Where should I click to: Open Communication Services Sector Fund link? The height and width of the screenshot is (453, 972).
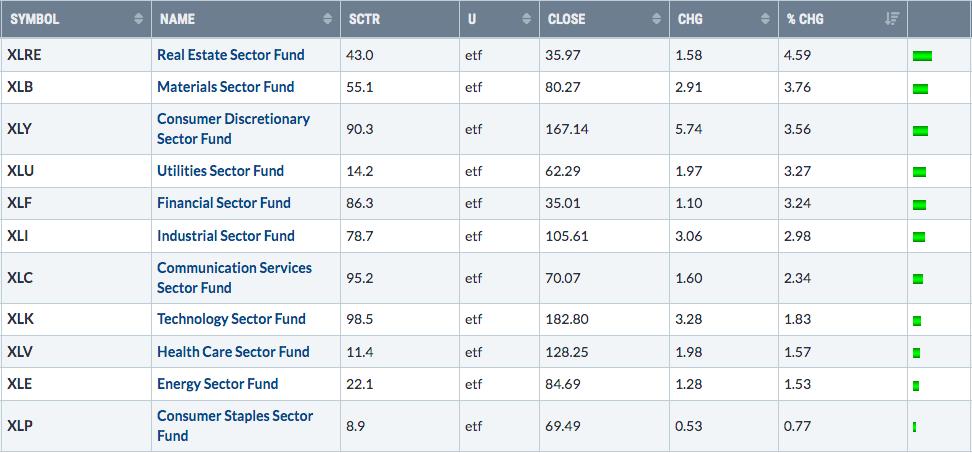(234, 278)
